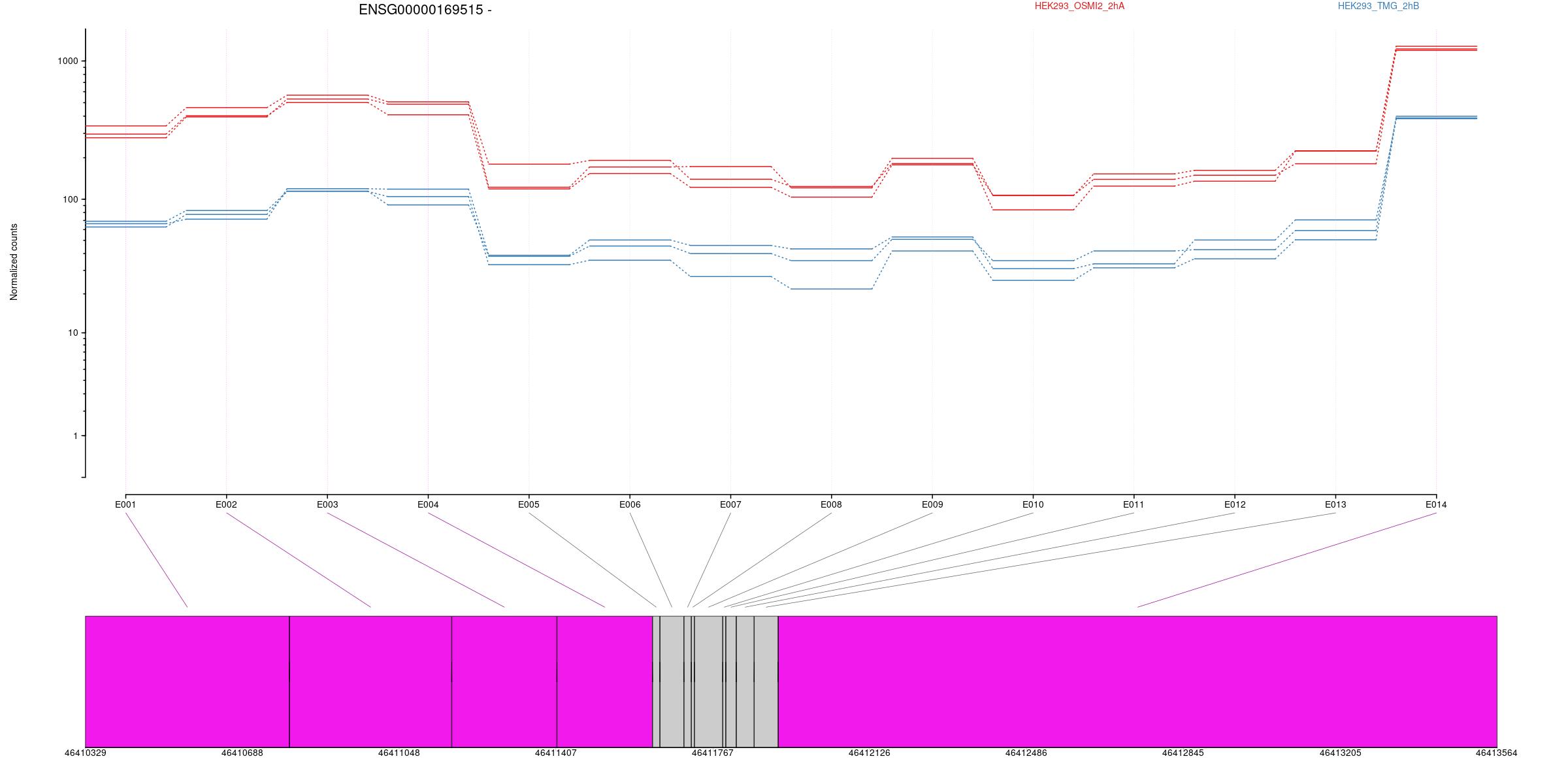Select exon label E007
This screenshot has width=1568, height=784.
click(x=730, y=504)
